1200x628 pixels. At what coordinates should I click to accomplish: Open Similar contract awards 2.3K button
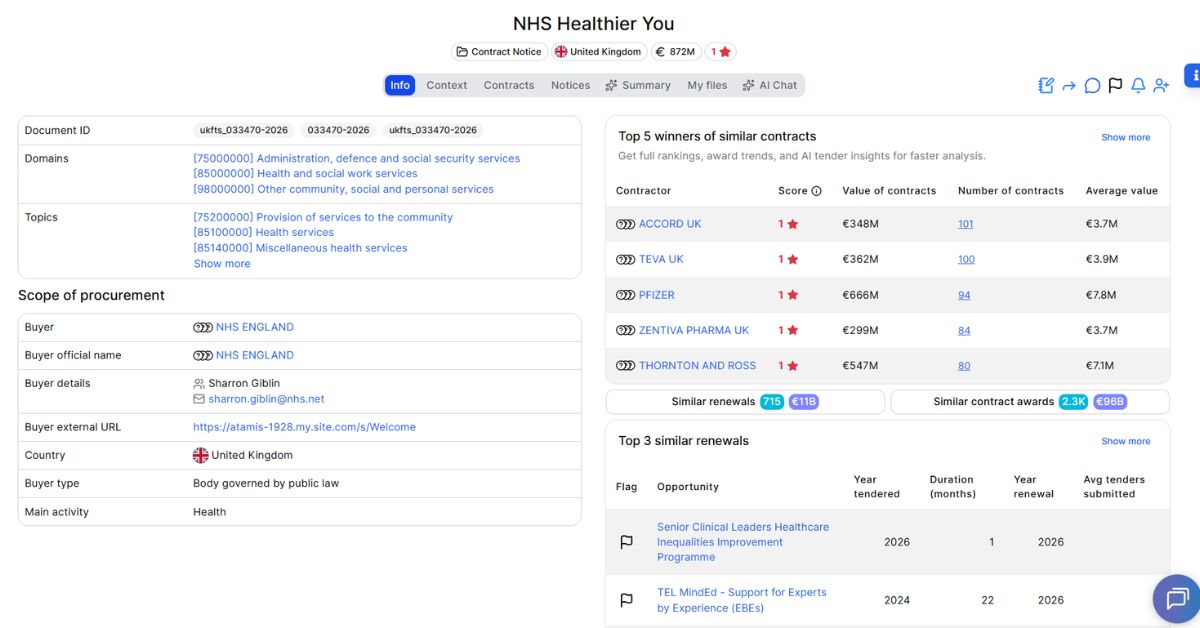(1030, 402)
